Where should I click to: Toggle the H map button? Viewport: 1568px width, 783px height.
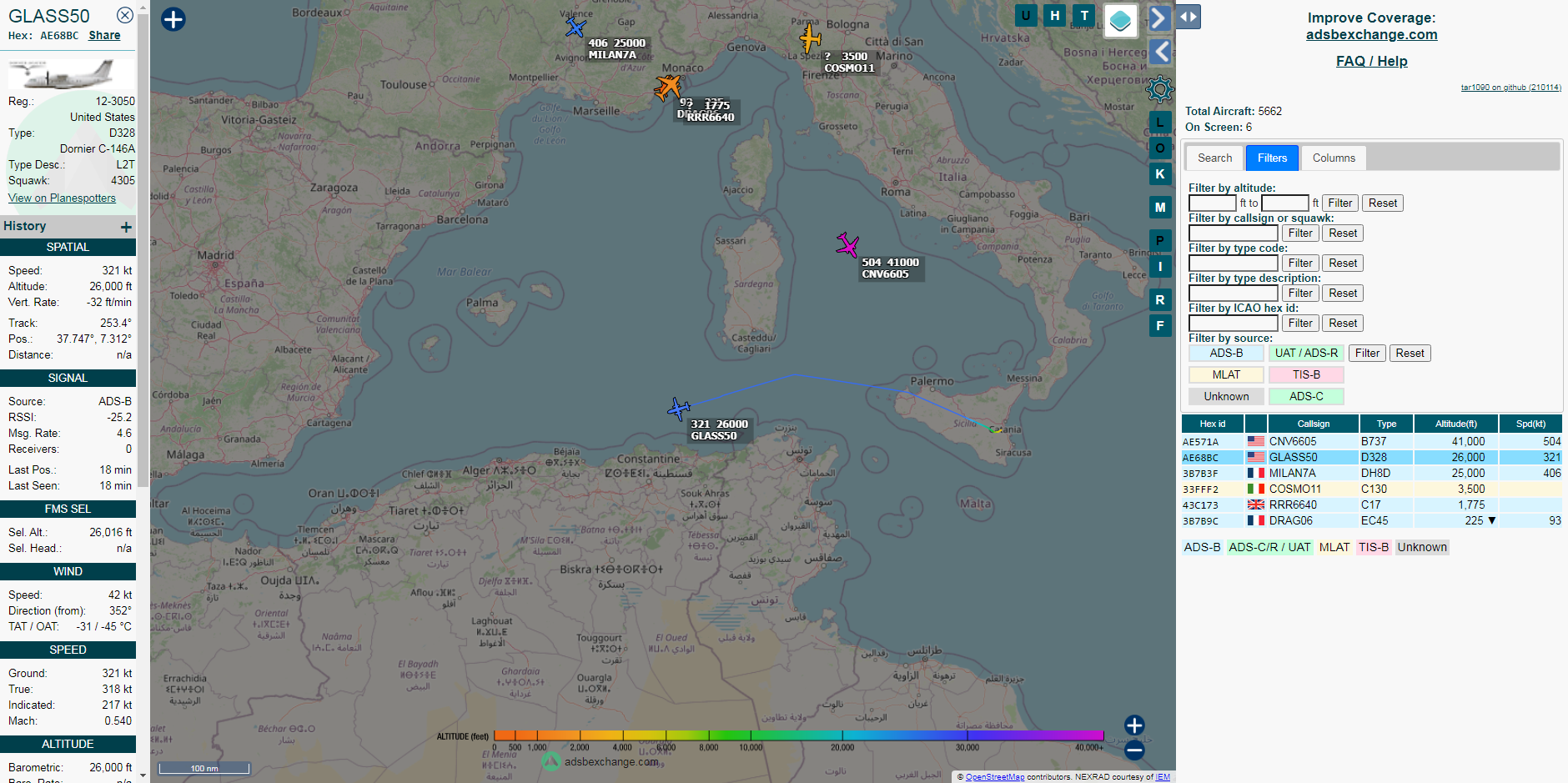tap(1055, 15)
